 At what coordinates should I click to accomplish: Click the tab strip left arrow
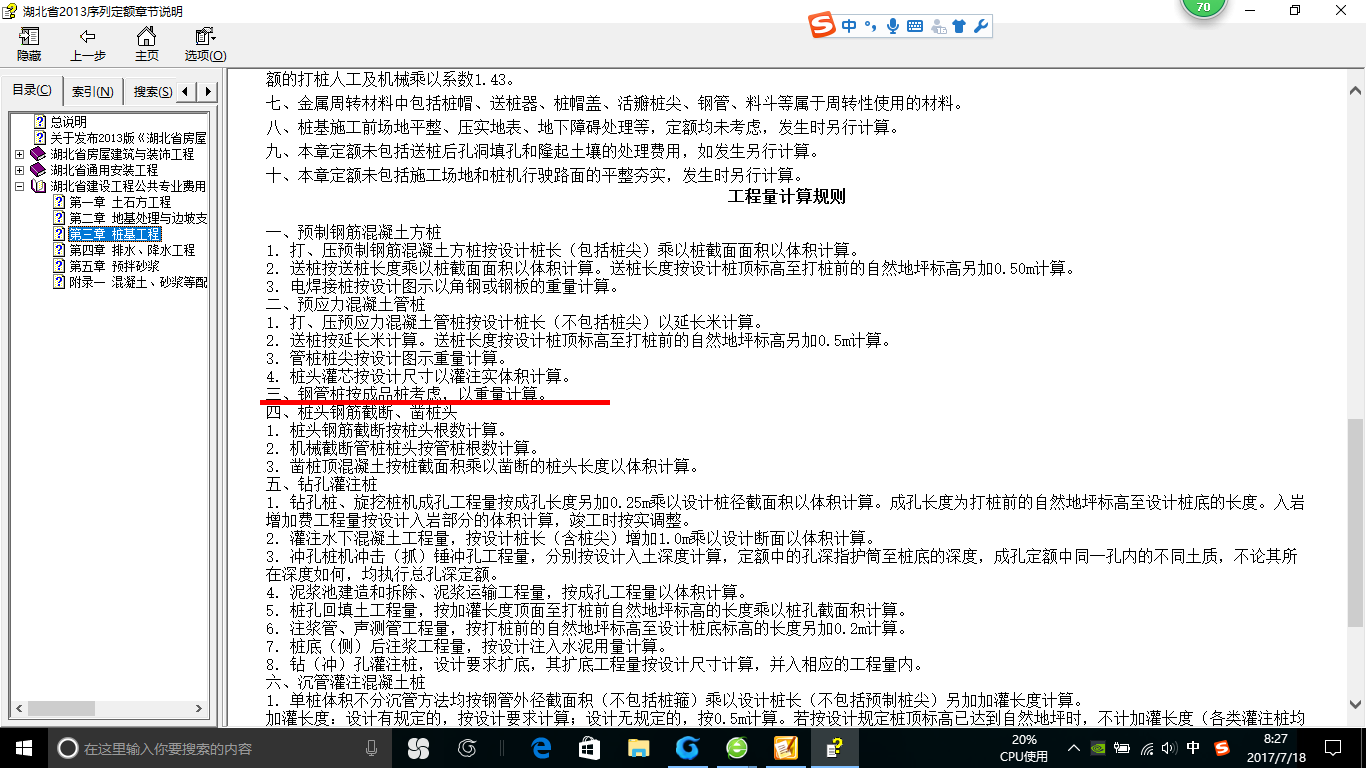[188, 92]
